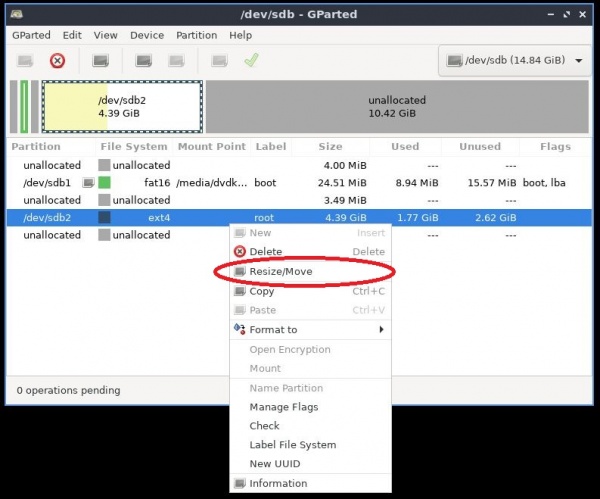Click the Information icon in context menu

239,484
